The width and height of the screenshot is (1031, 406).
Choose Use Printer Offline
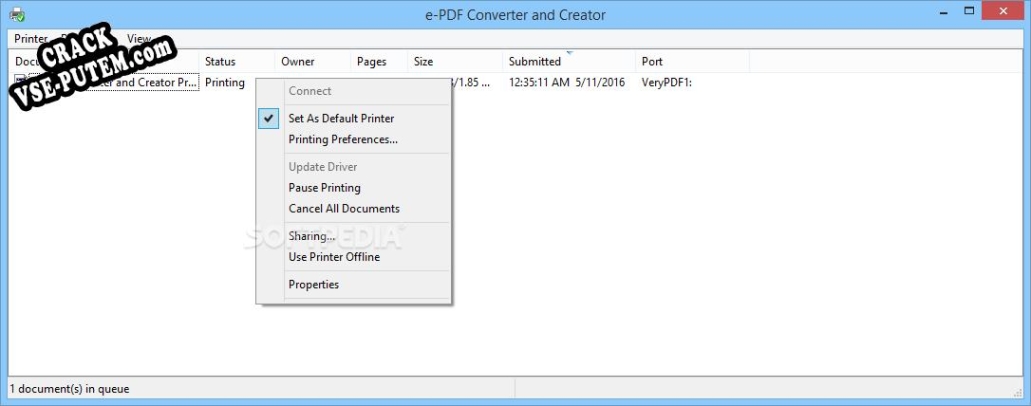[x=334, y=257]
